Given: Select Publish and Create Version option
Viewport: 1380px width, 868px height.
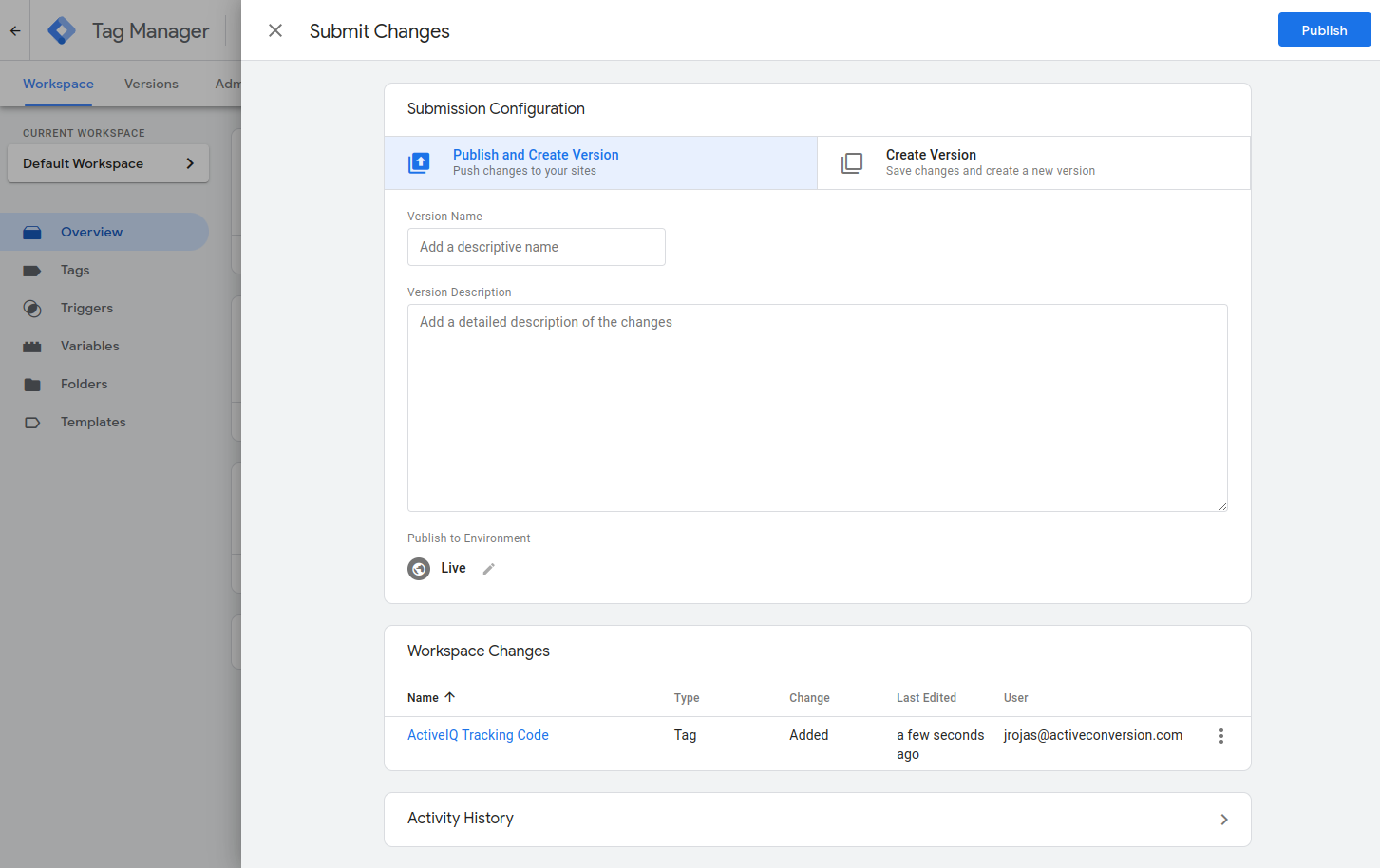Looking at the screenshot, I should click(600, 162).
